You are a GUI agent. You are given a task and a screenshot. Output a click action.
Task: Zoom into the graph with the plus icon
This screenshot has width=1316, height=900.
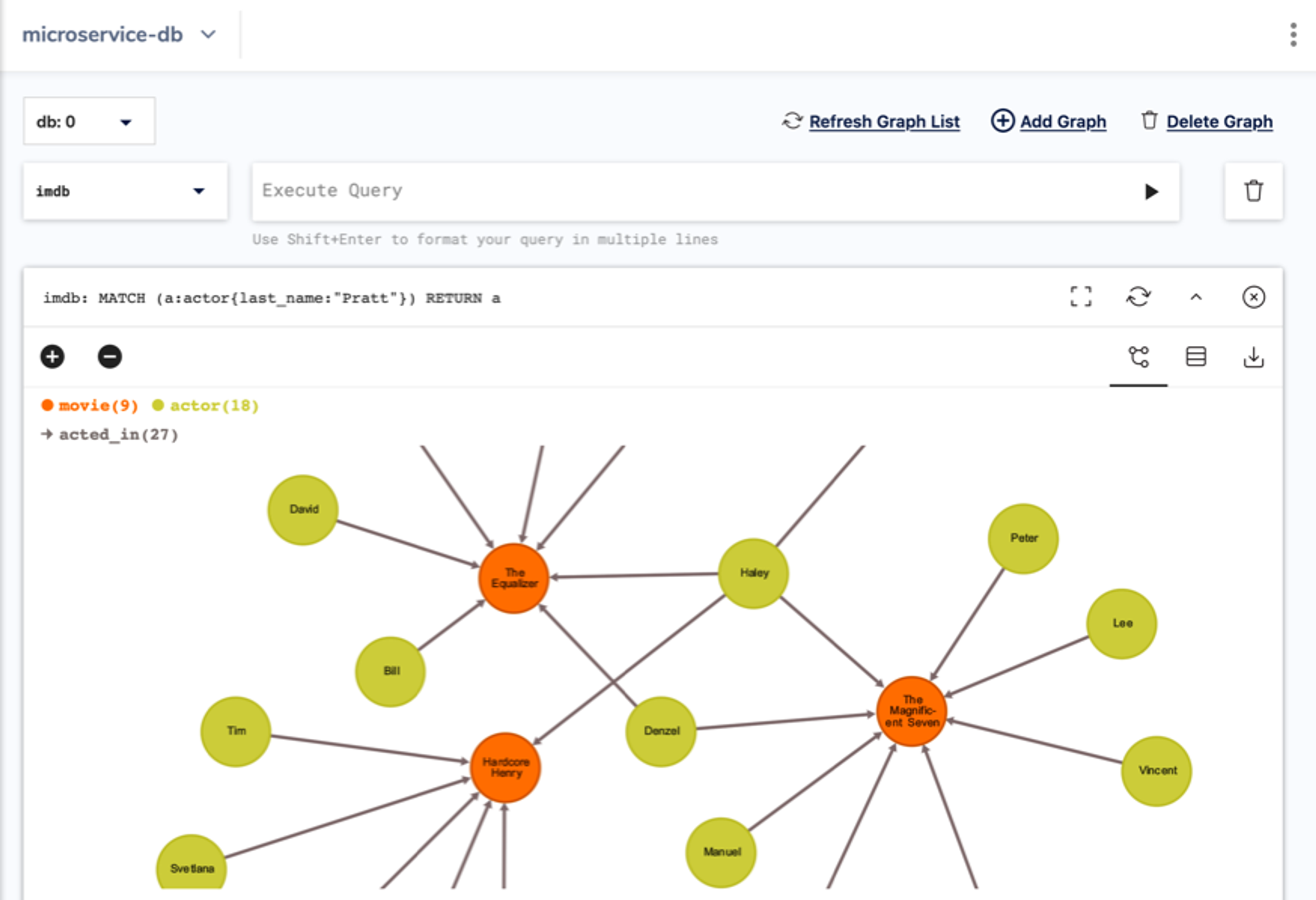(53, 357)
